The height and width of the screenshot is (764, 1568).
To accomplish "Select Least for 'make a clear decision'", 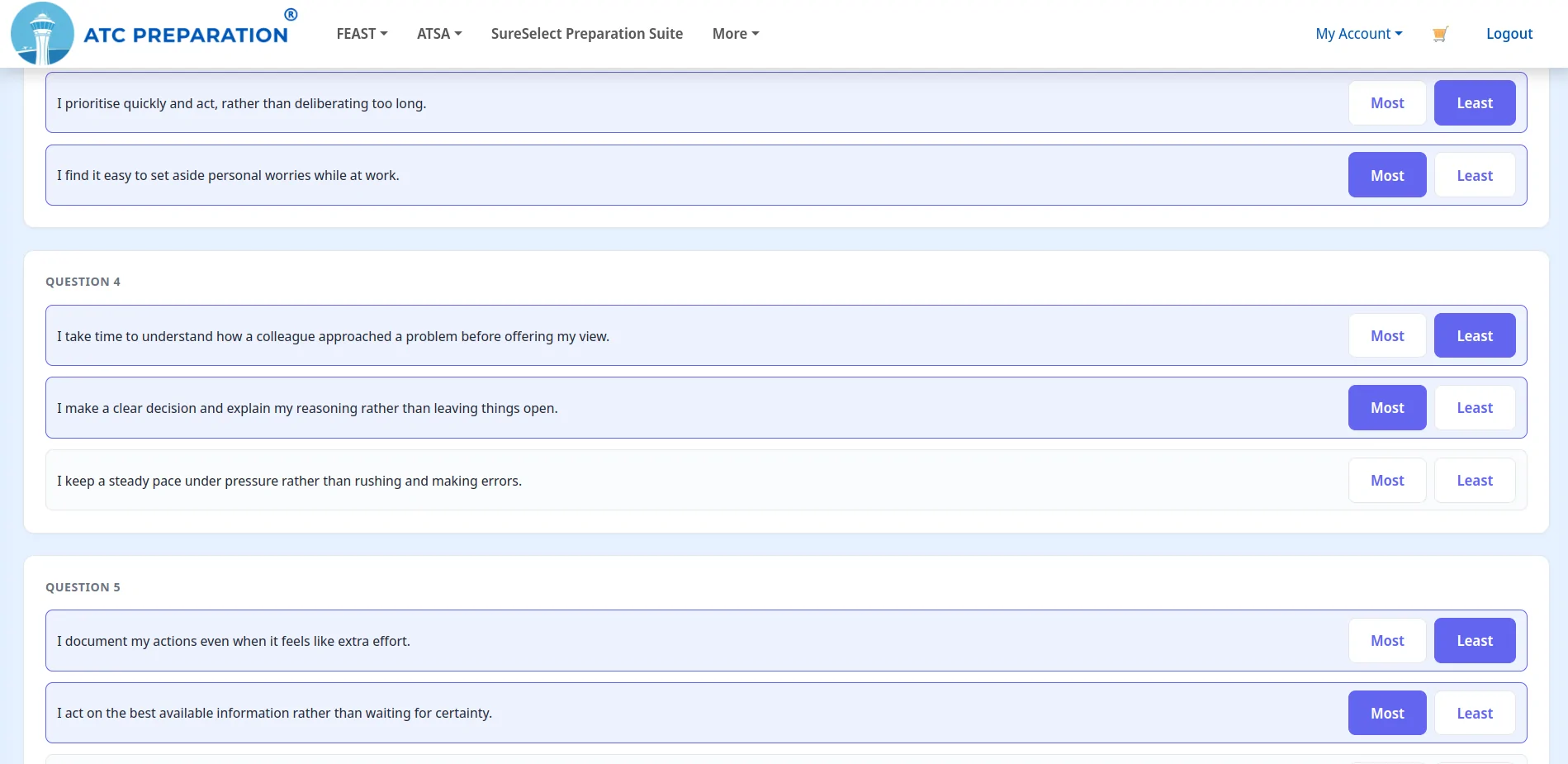I will [1475, 408].
